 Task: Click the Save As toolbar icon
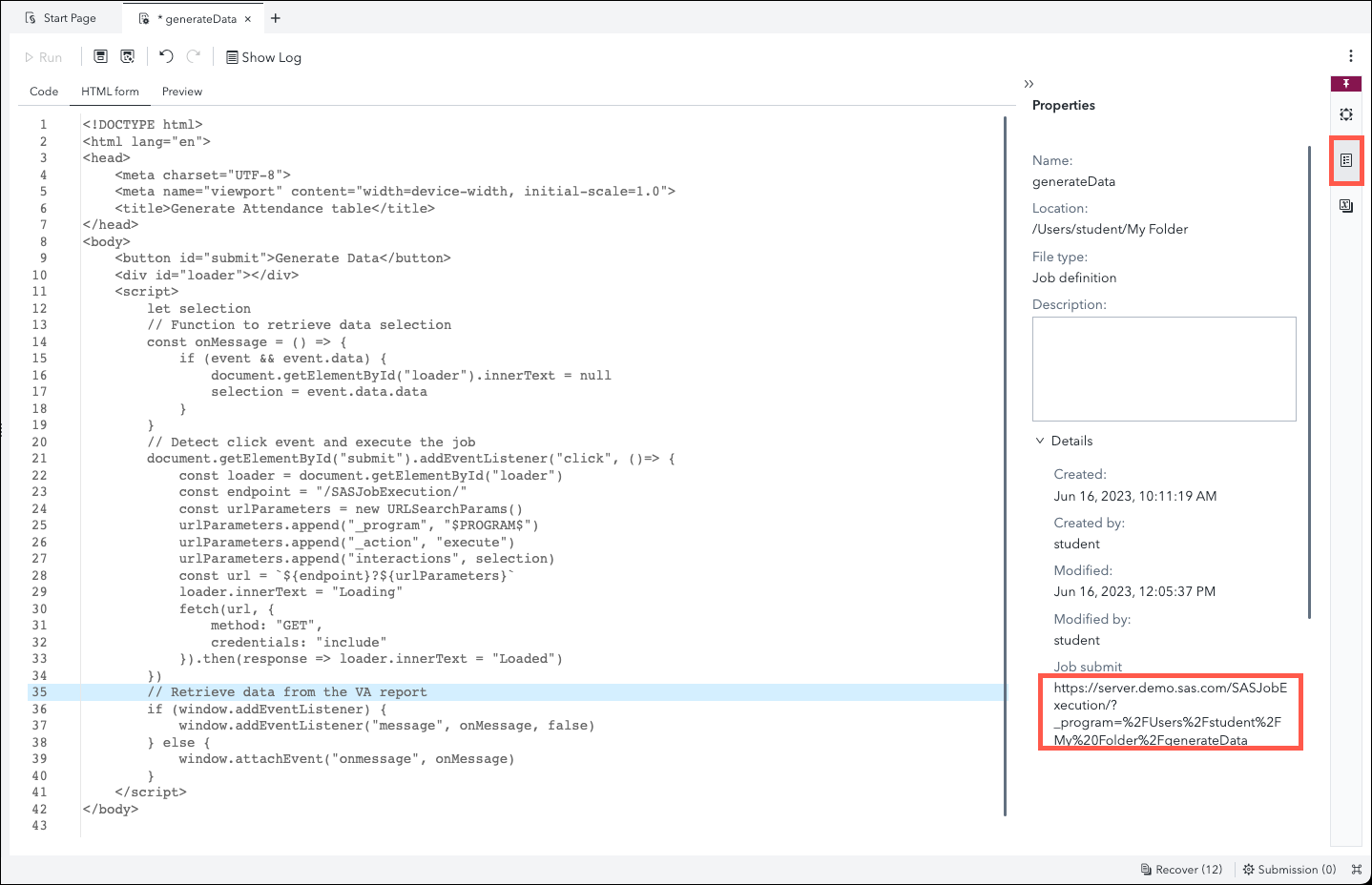(x=127, y=56)
